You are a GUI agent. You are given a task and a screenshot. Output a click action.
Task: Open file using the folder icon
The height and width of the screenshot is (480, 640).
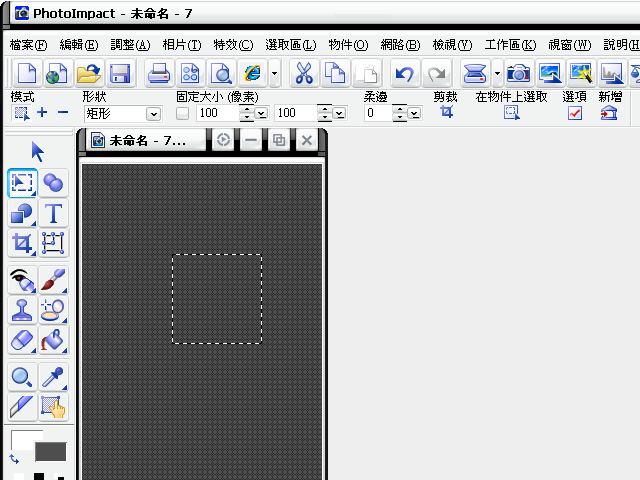pos(89,74)
